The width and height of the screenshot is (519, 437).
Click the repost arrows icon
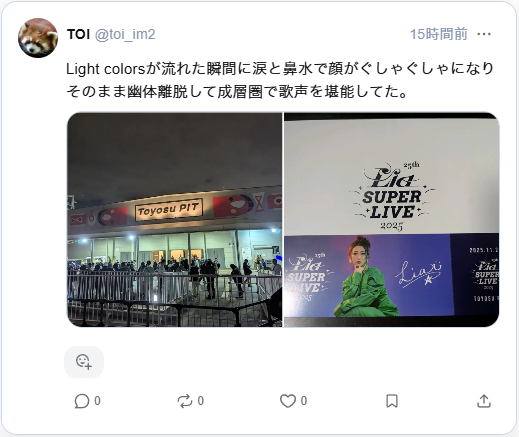click(185, 401)
